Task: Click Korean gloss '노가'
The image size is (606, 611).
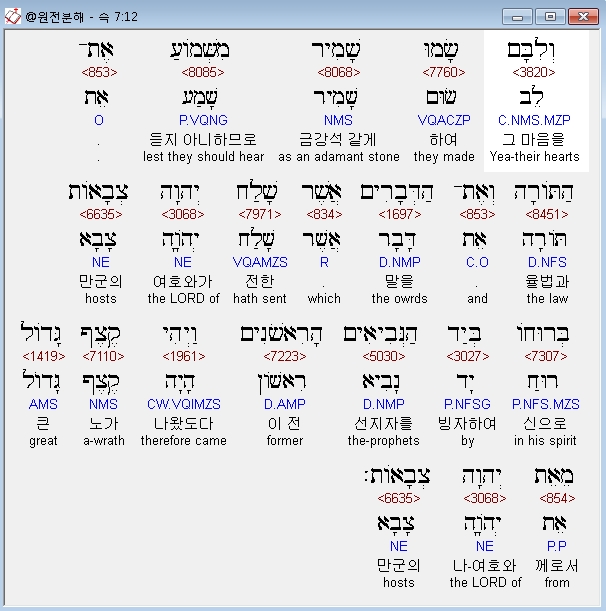Action: 104,423
